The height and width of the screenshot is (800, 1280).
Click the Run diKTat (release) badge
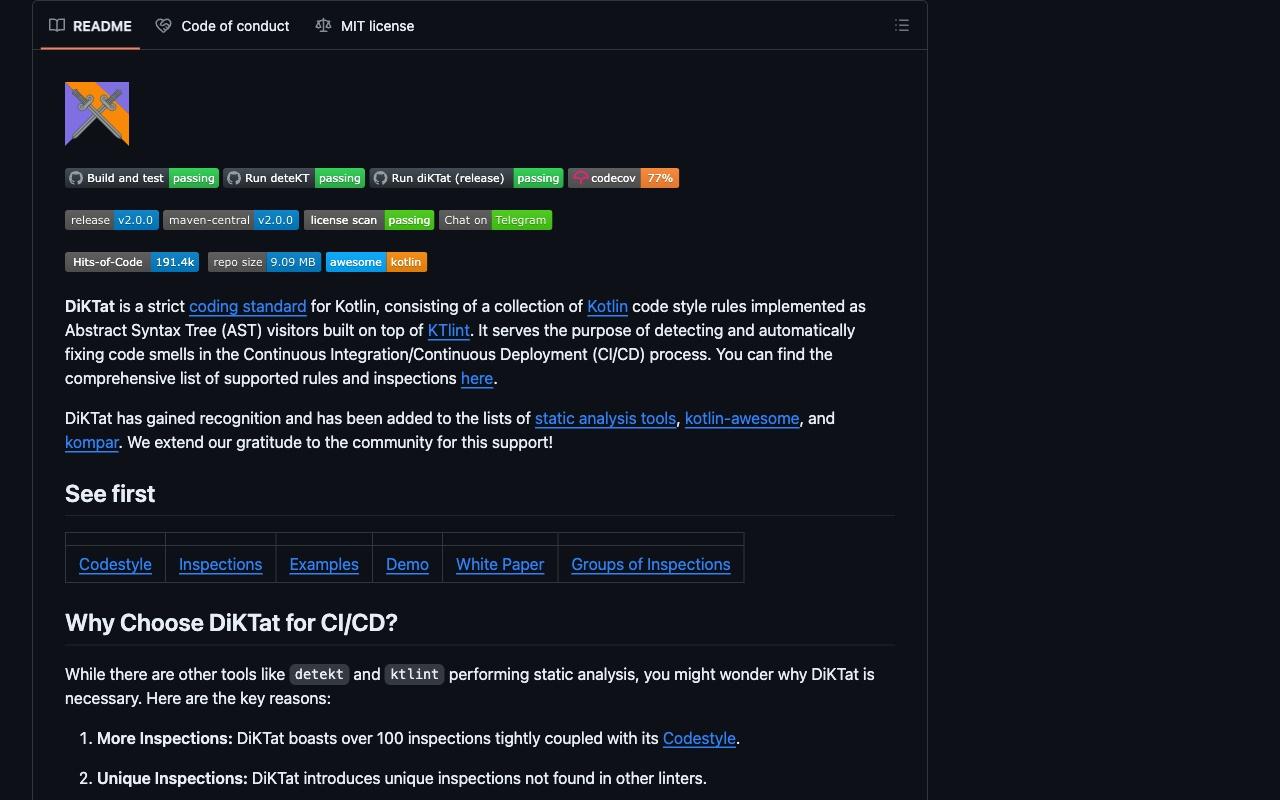click(x=466, y=178)
